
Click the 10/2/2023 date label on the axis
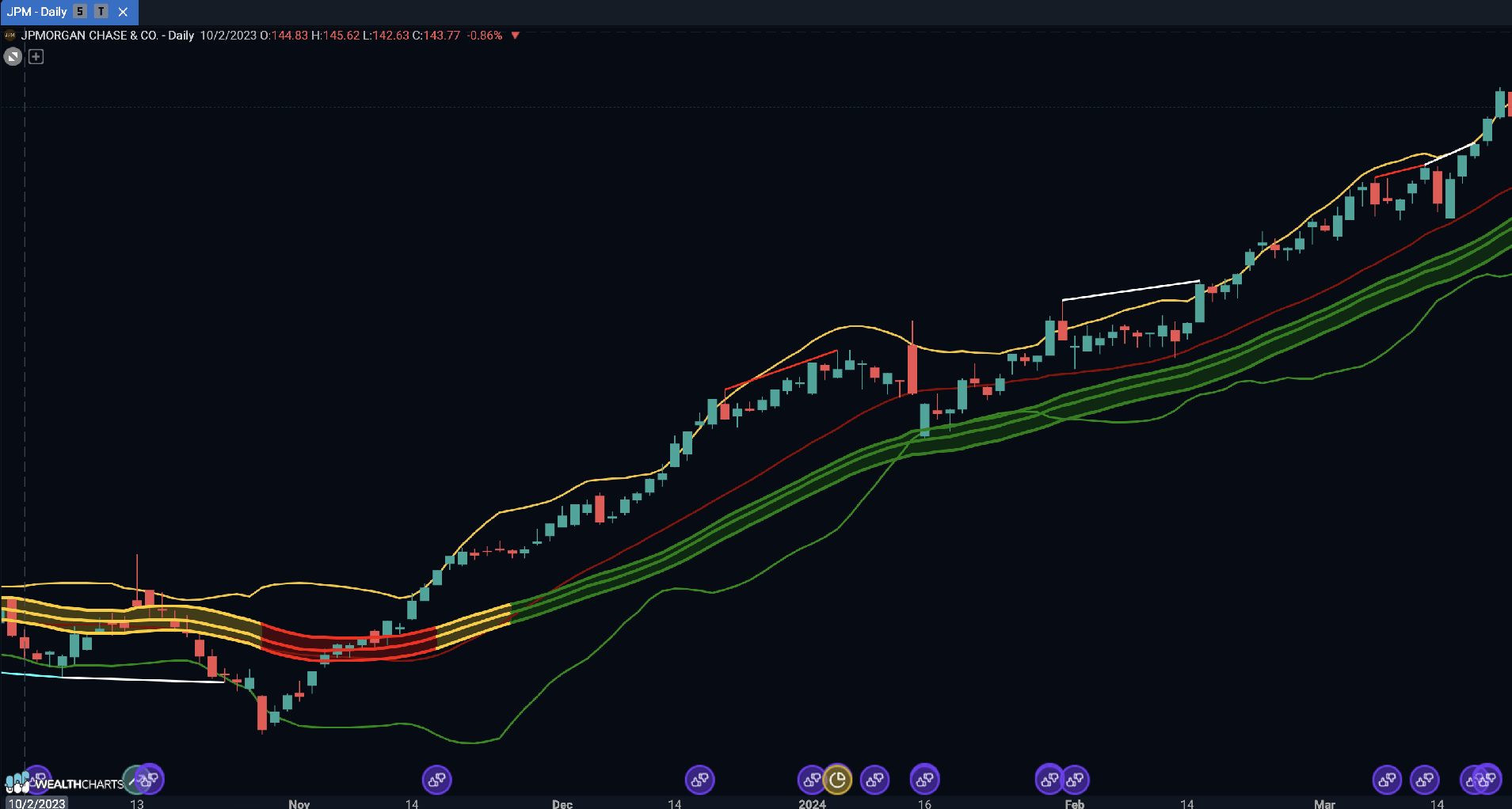coord(36,803)
